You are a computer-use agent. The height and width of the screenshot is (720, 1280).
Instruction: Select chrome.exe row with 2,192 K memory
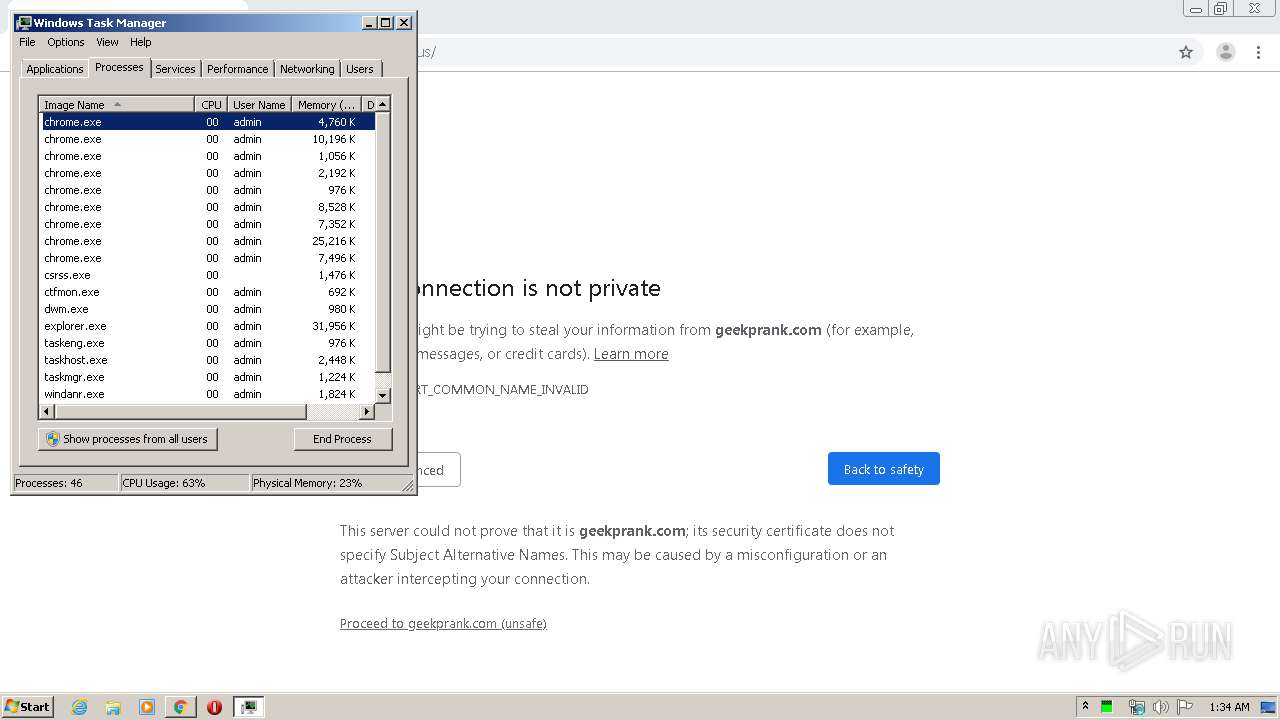click(207, 173)
